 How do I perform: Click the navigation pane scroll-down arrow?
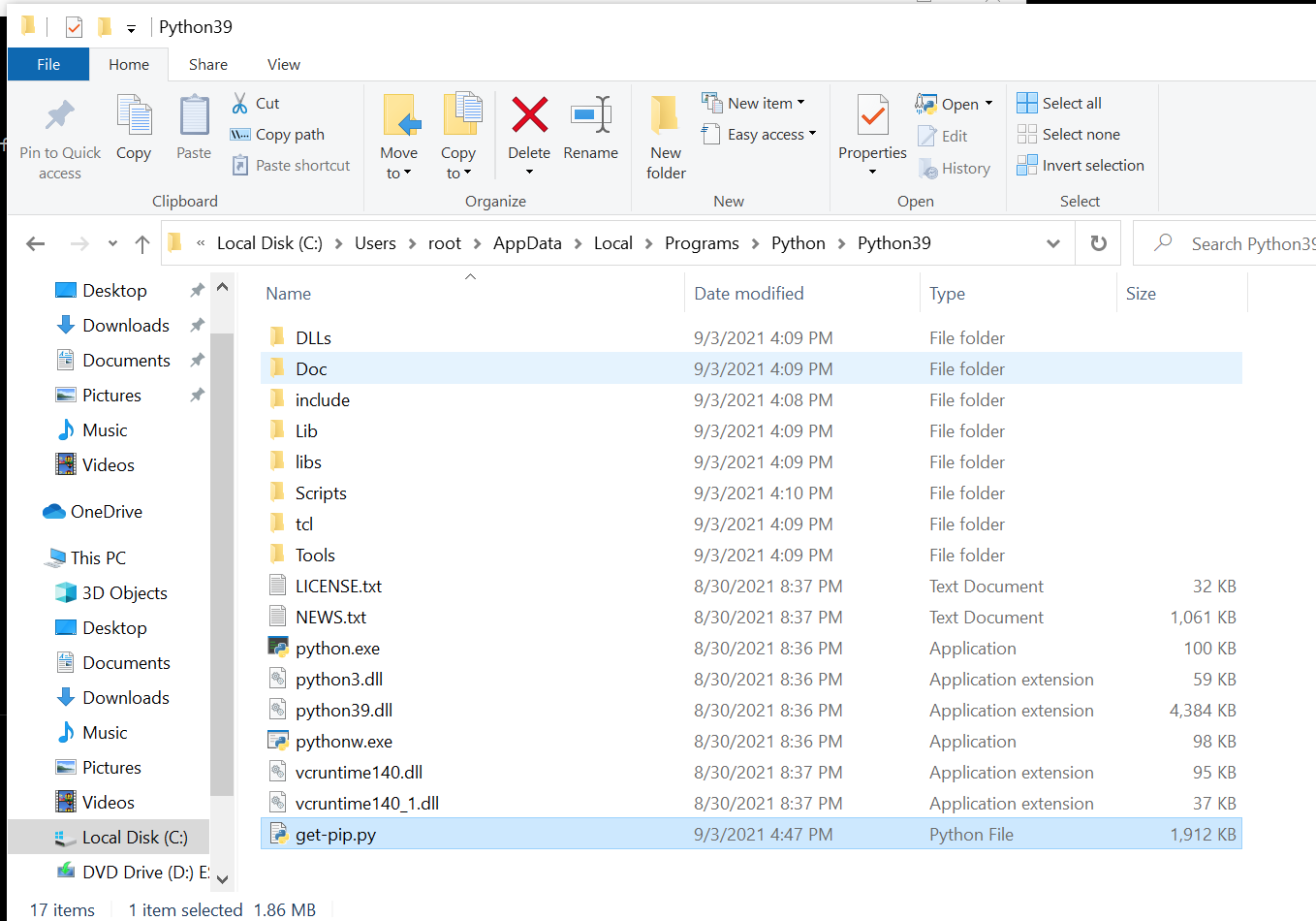(222, 879)
